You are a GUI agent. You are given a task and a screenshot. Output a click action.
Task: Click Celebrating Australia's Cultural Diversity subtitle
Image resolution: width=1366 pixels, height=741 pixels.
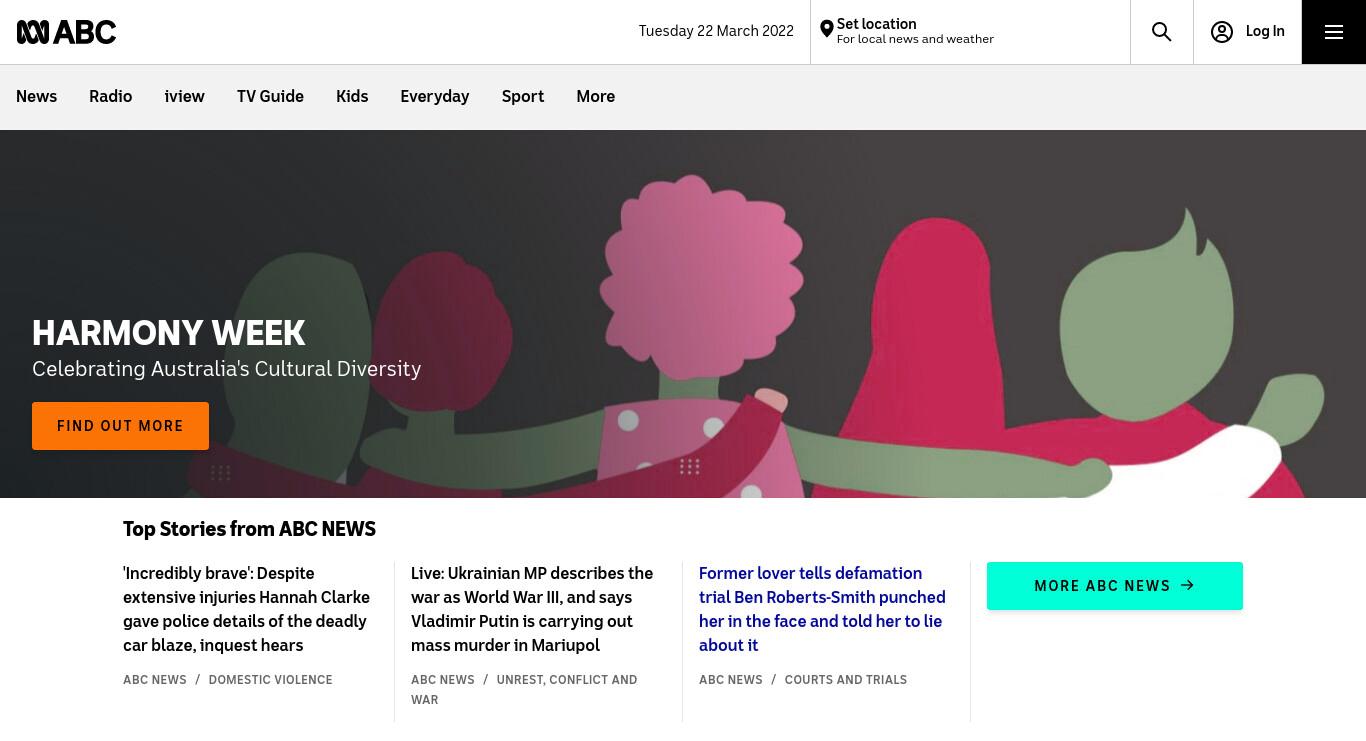226,369
